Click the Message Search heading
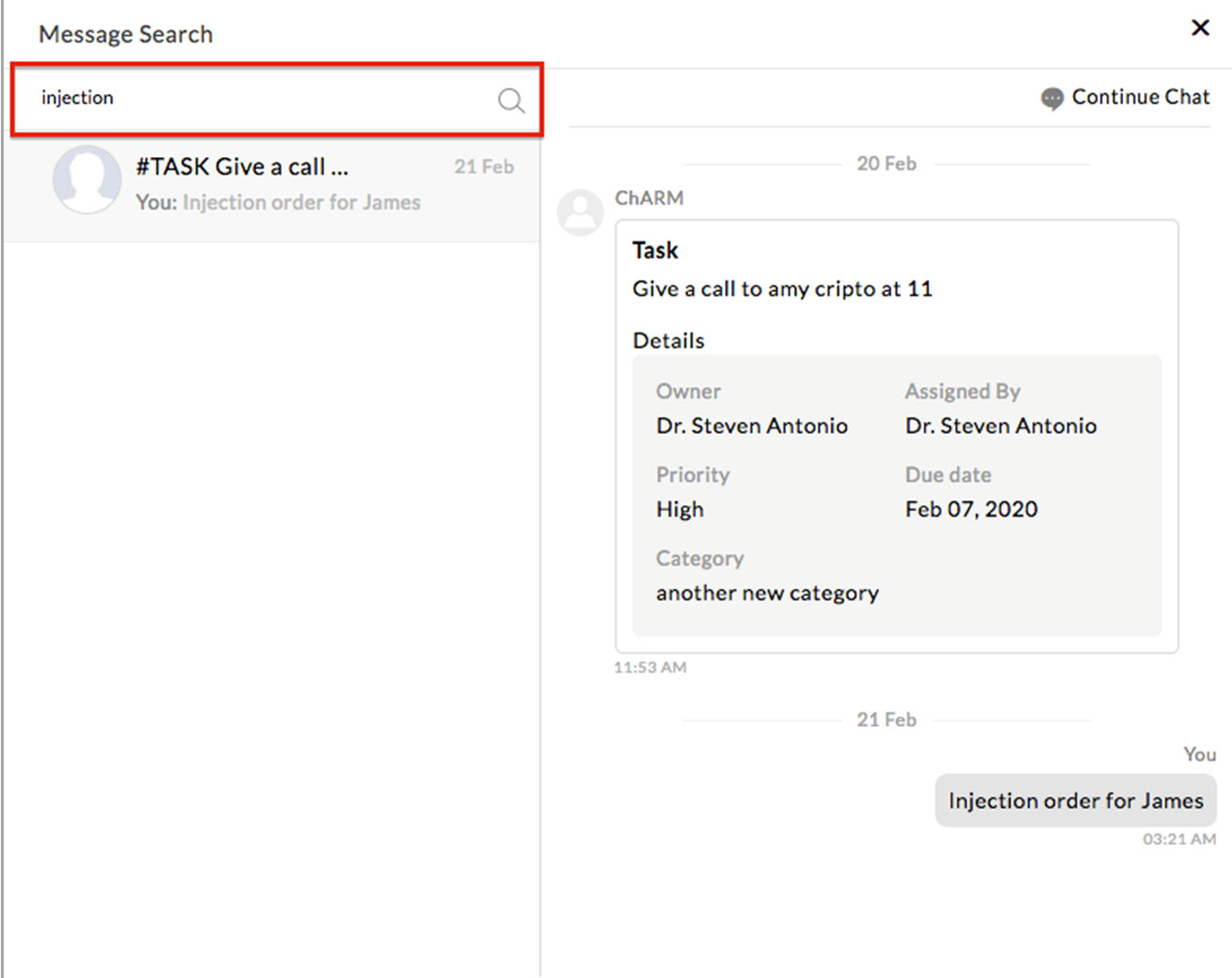 [126, 33]
